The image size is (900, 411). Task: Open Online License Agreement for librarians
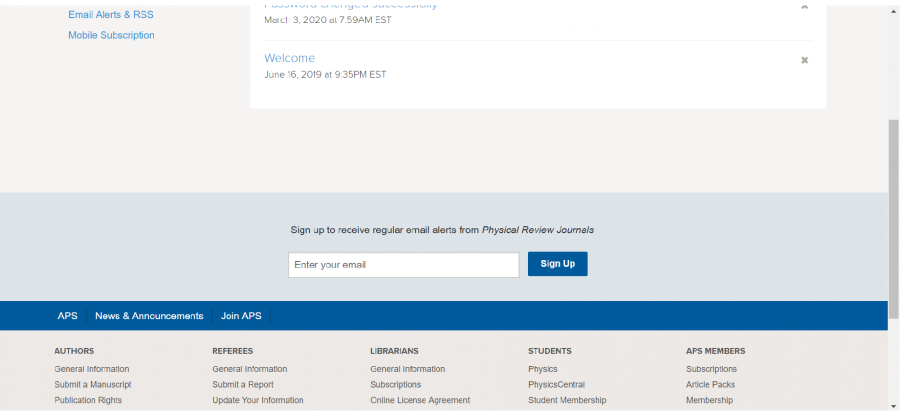420,400
